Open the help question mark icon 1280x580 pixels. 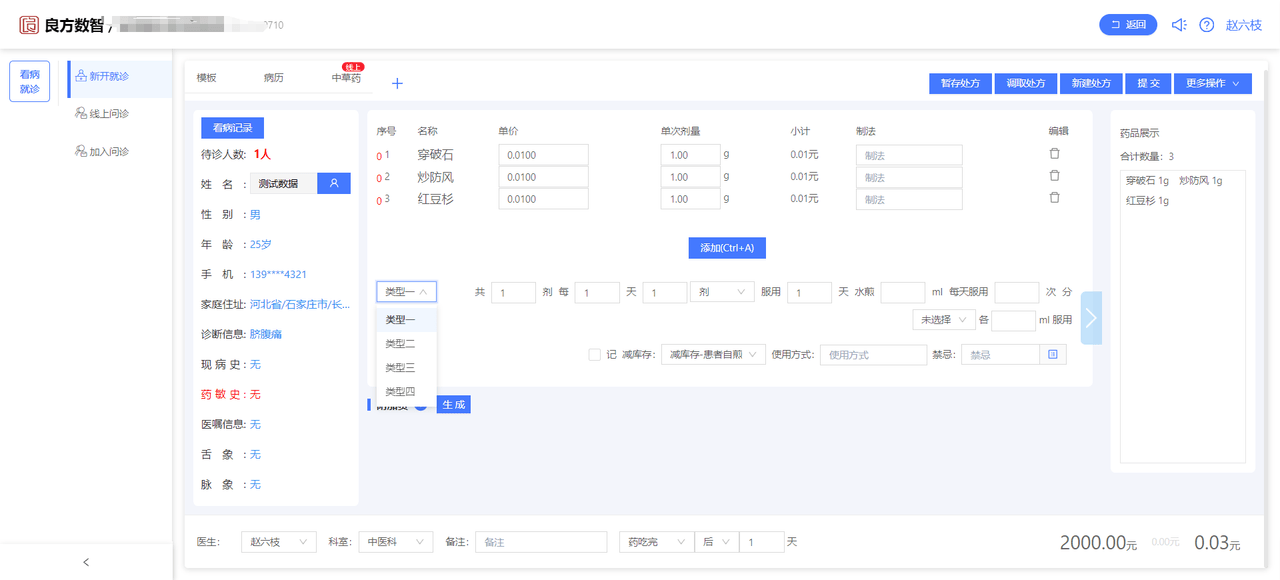1207,25
